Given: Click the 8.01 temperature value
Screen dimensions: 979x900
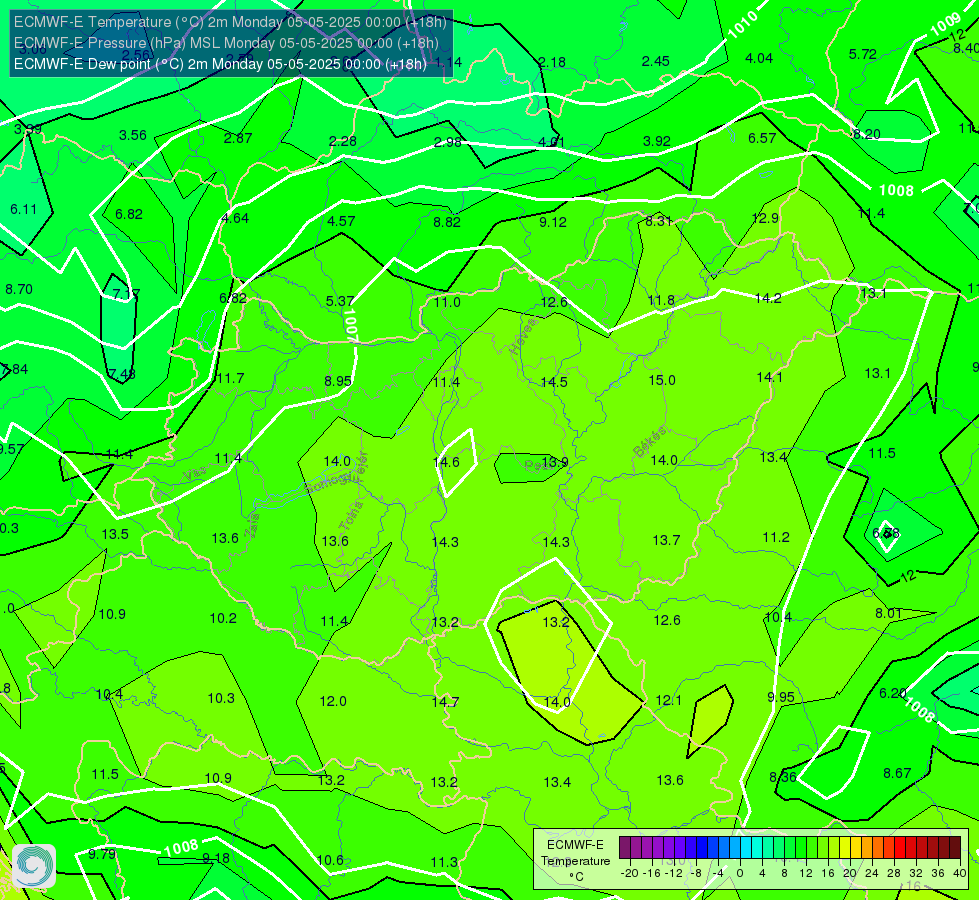Looking at the screenshot, I should point(888,613).
